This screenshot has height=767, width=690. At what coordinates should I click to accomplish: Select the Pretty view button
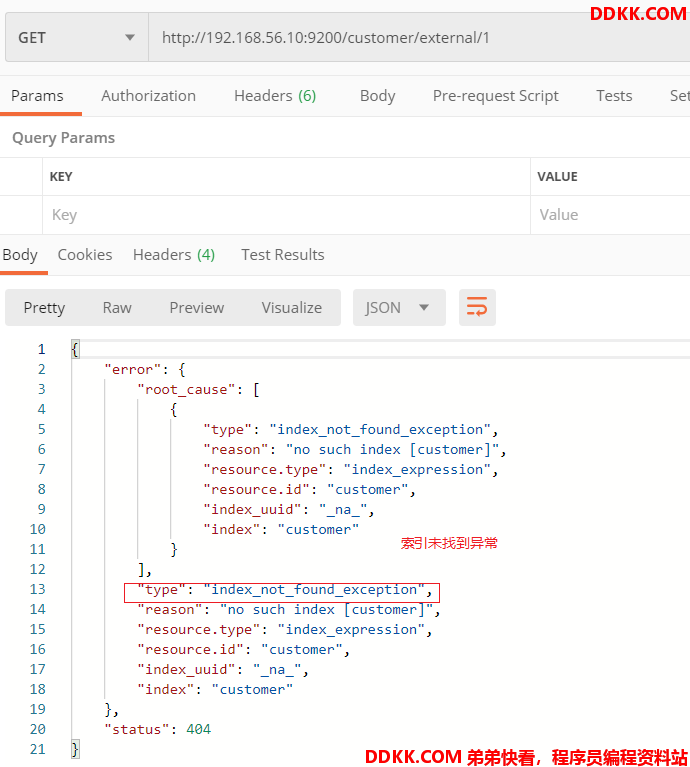click(45, 308)
